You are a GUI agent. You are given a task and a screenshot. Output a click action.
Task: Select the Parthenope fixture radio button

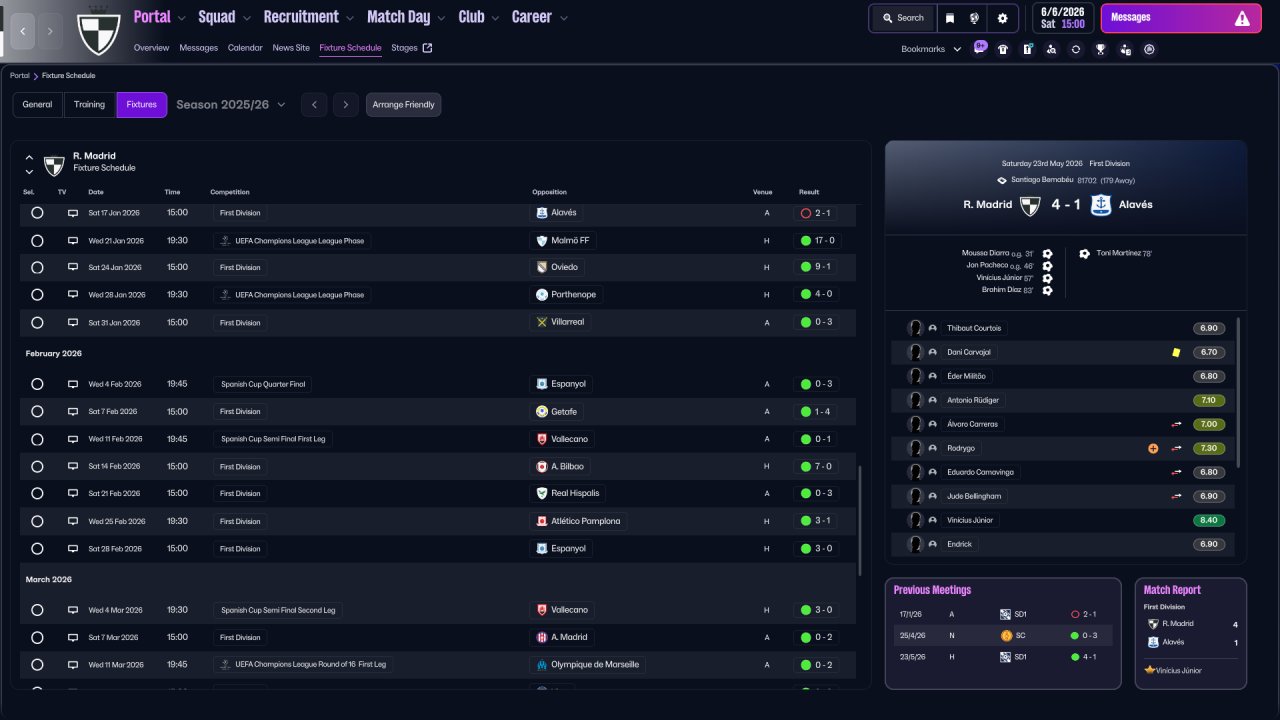[37, 295]
